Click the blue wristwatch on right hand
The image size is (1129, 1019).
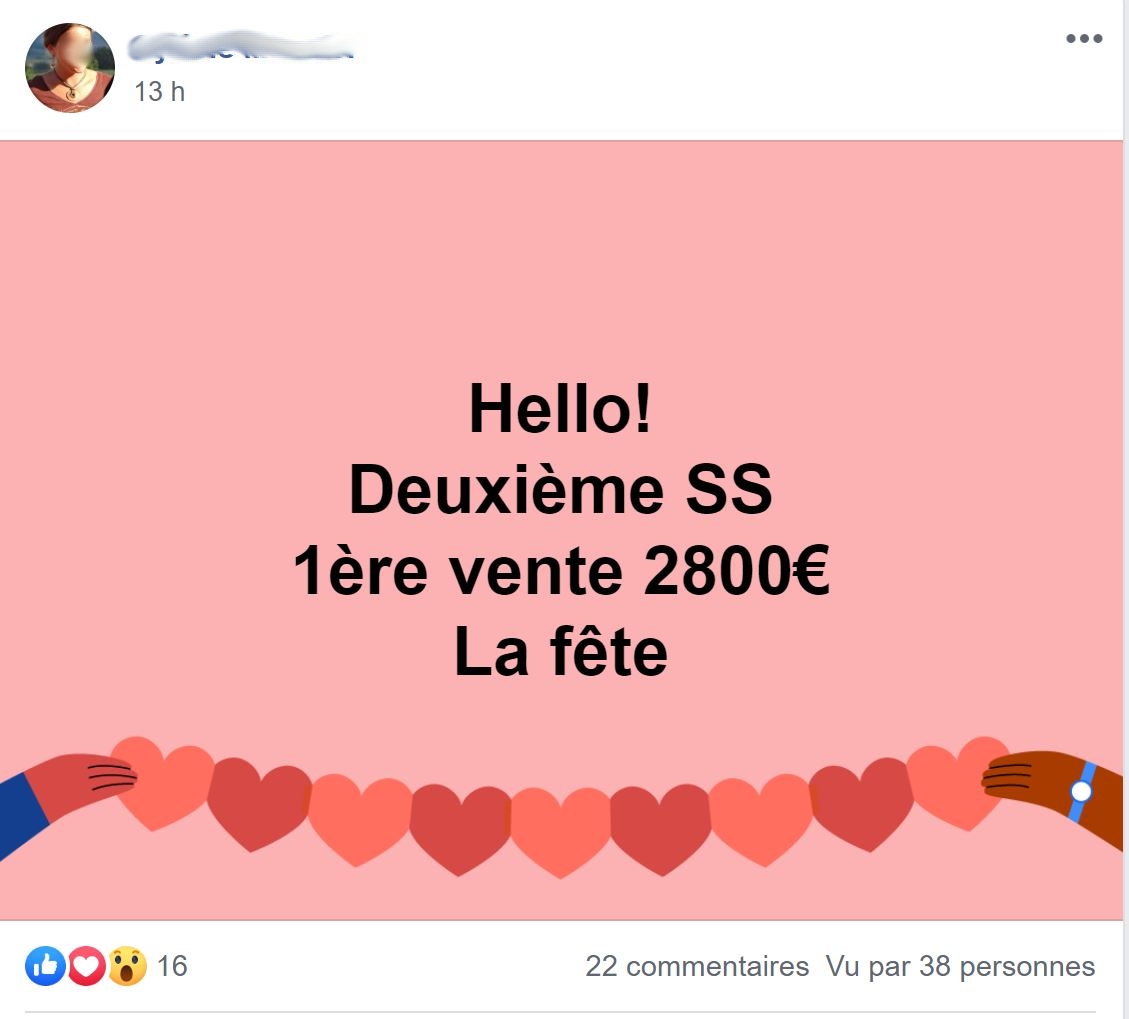tap(1081, 791)
